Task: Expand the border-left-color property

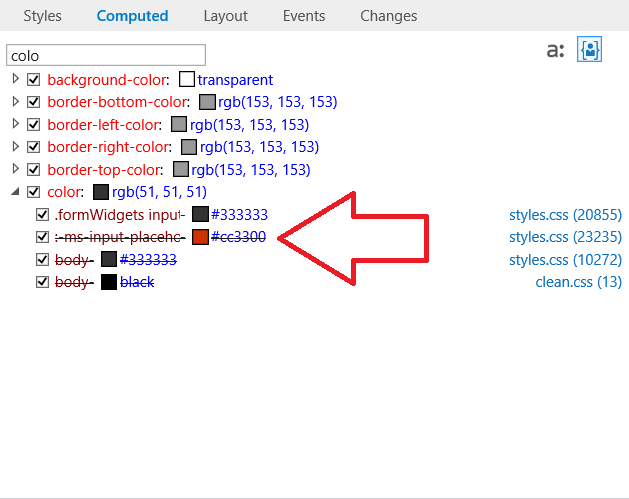Action: pos(16,124)
